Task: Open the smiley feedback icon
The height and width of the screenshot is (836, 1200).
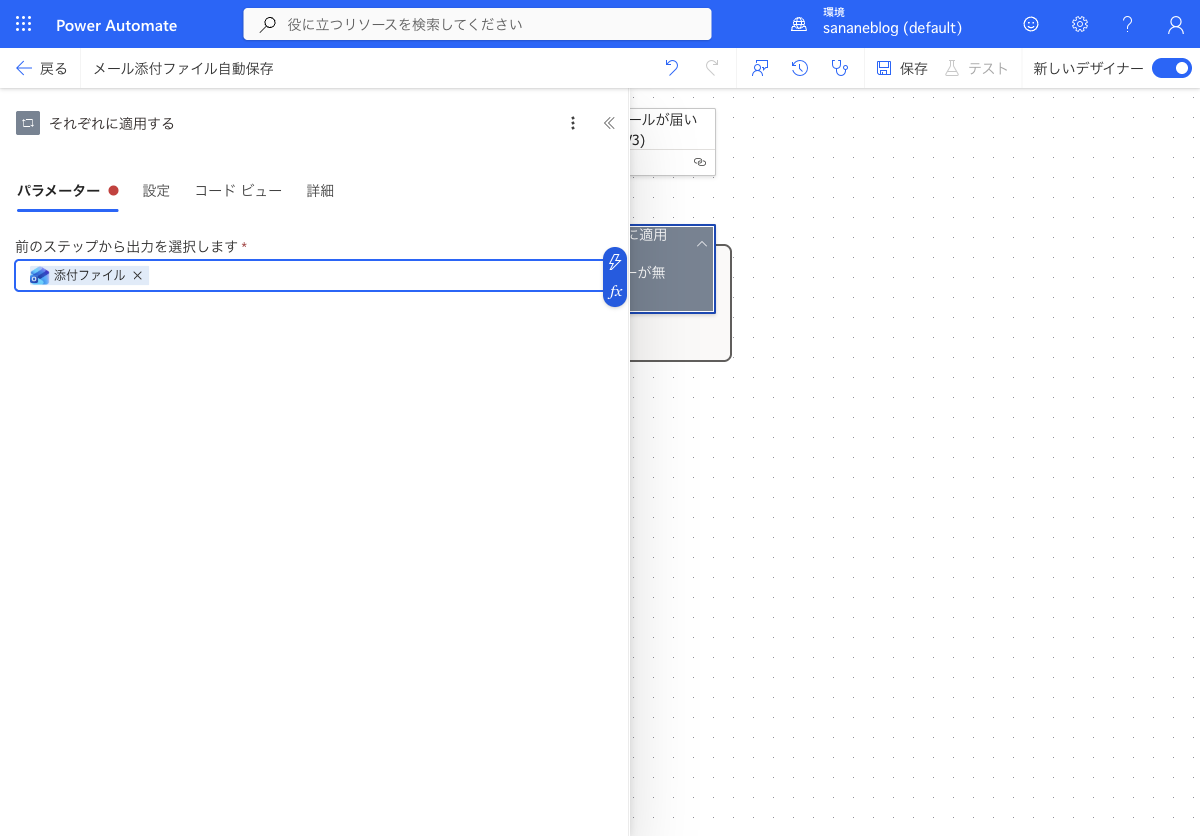Action: coord(1031,25)
